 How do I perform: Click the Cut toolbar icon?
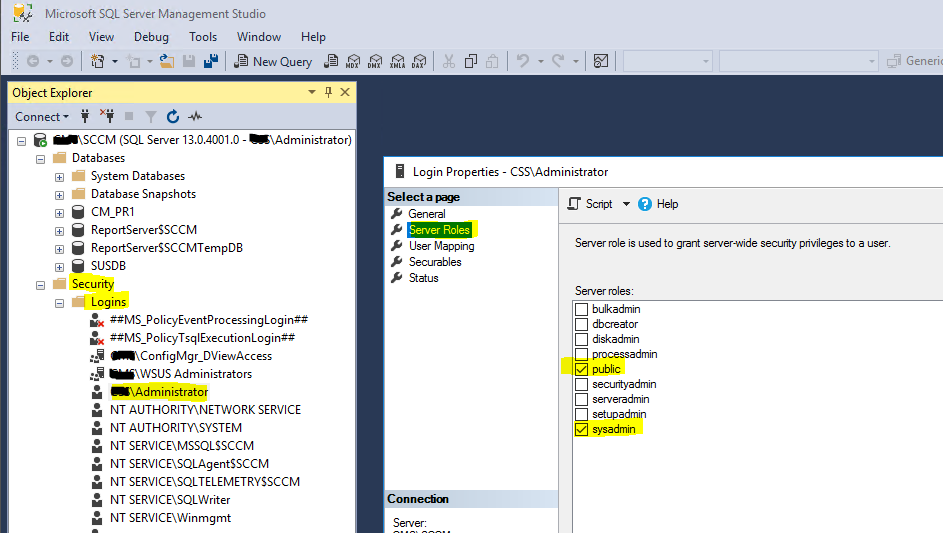click(x=449, y=61)
